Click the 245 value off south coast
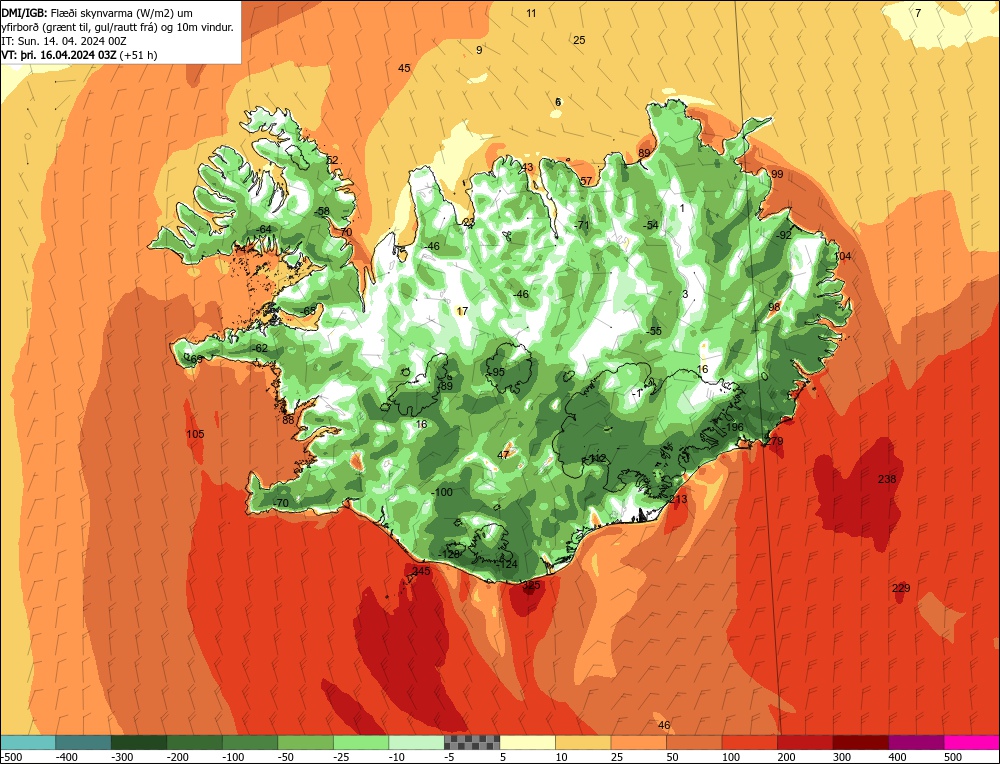Image resolution: width=1000 pixels, height=764 pixels. [x=422, y=571]
